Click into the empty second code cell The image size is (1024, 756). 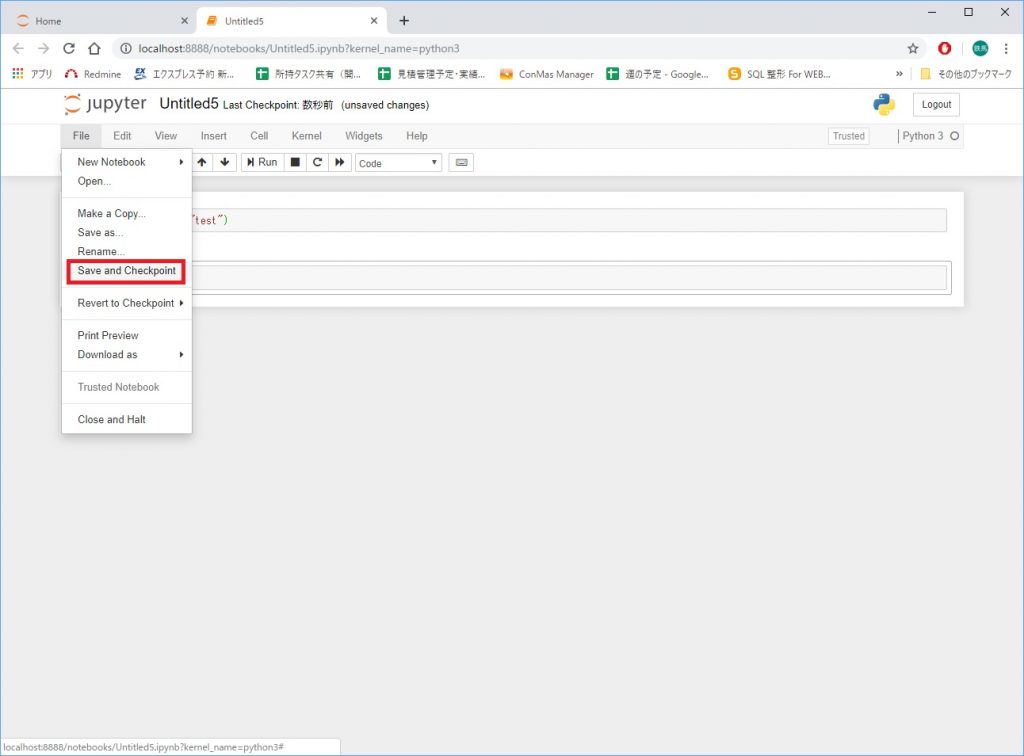tap(568, 277)
